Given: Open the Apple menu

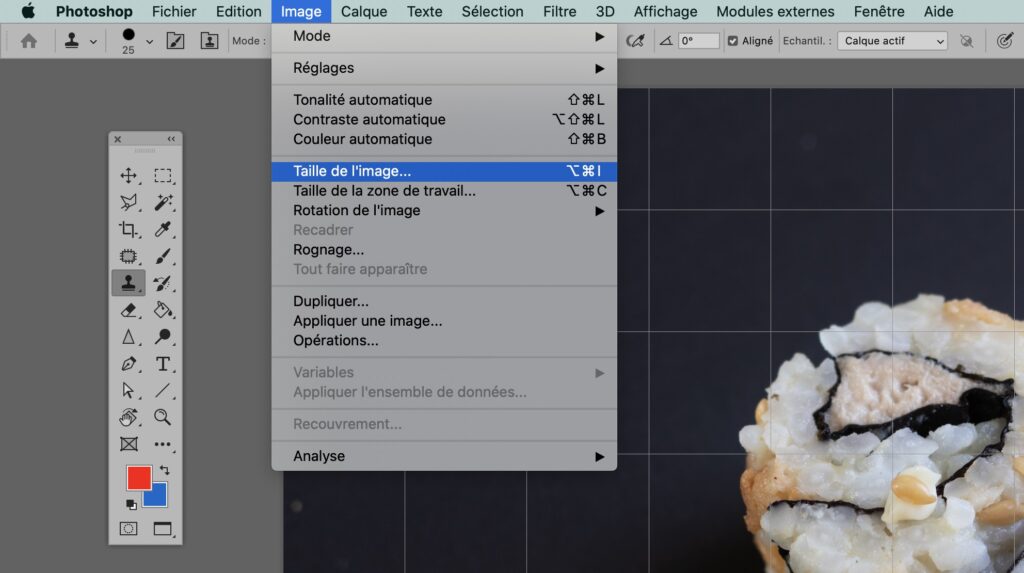Looking at the screenshot, I should coord(28,12).
